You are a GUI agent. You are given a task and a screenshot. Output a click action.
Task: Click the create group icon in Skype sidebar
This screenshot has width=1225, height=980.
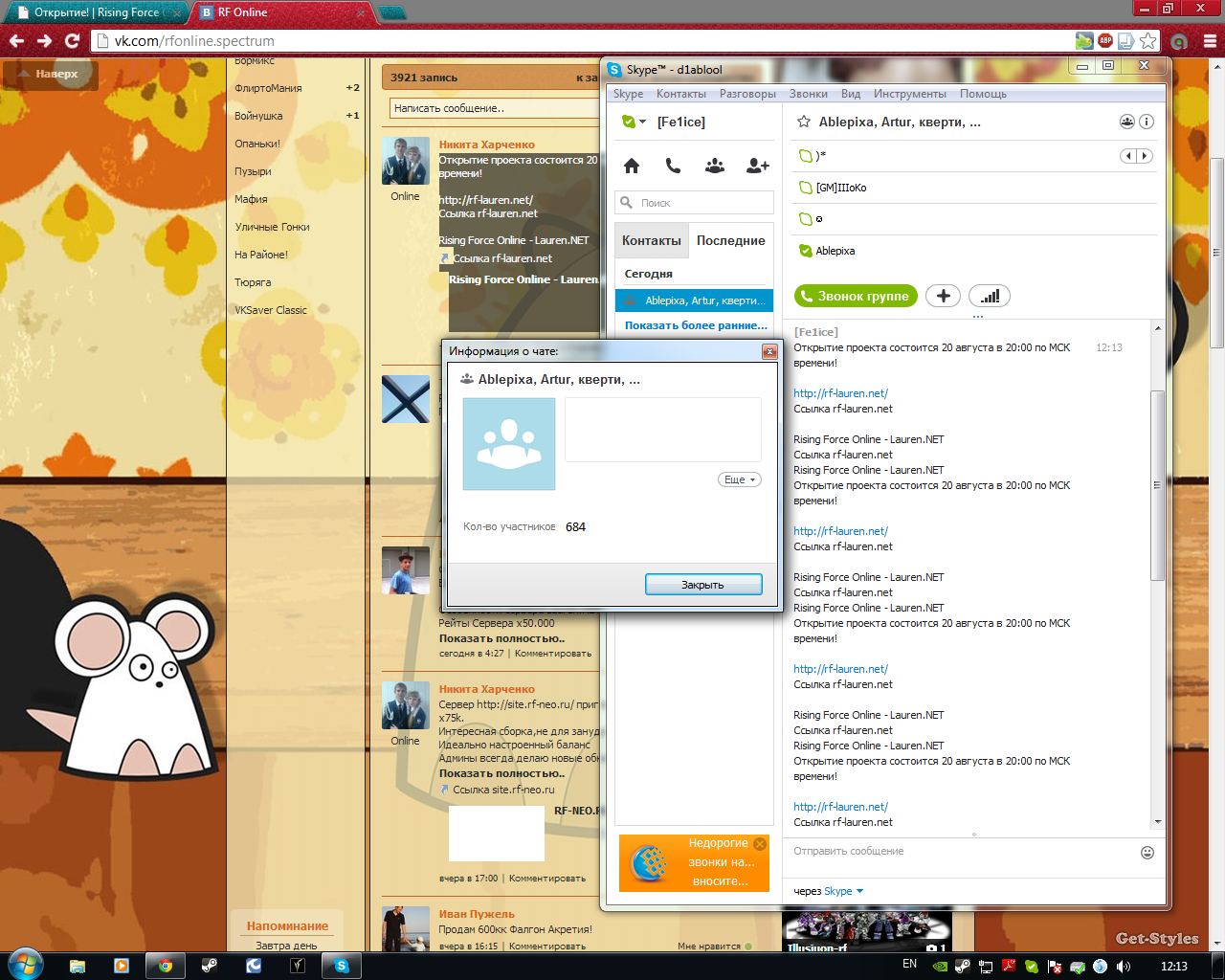click(715, 166)
